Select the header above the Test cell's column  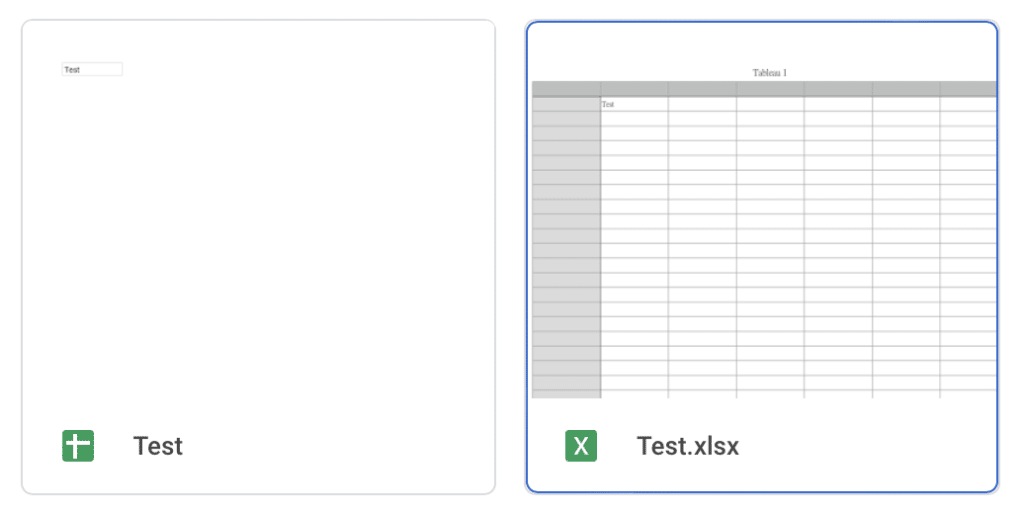[634, 89]
